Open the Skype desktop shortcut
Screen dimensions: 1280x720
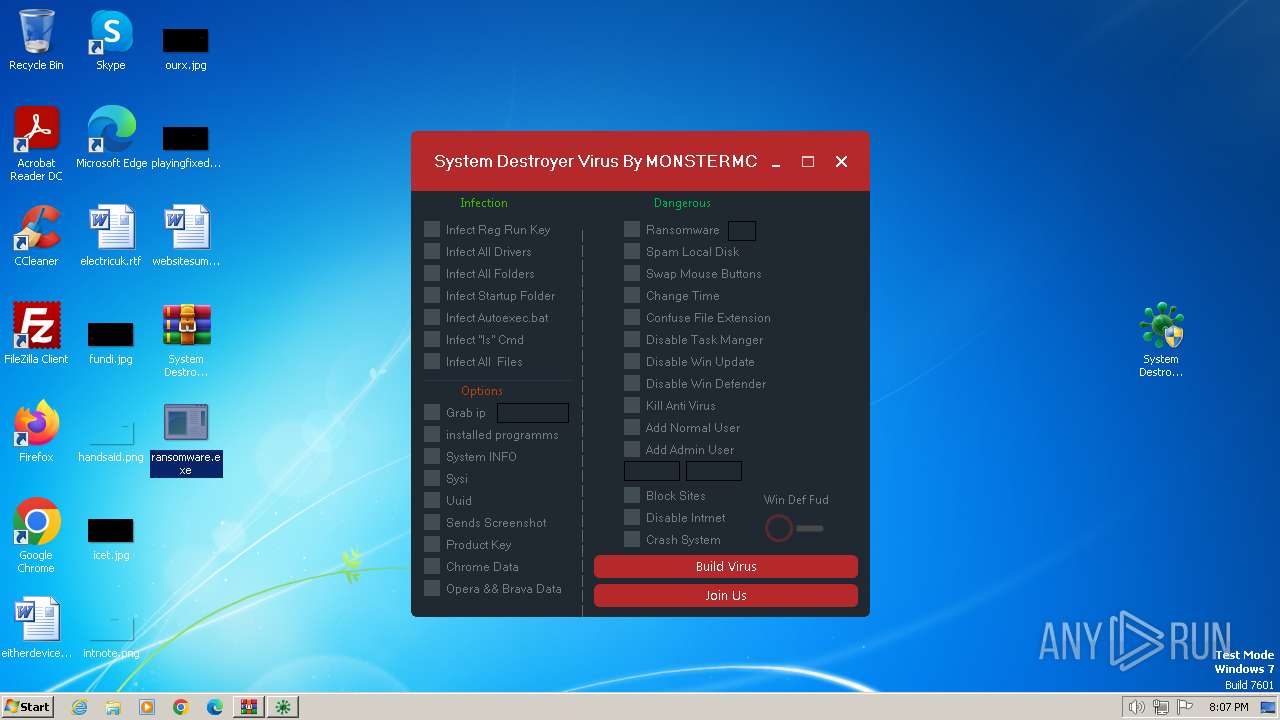[x=110, y=40]
